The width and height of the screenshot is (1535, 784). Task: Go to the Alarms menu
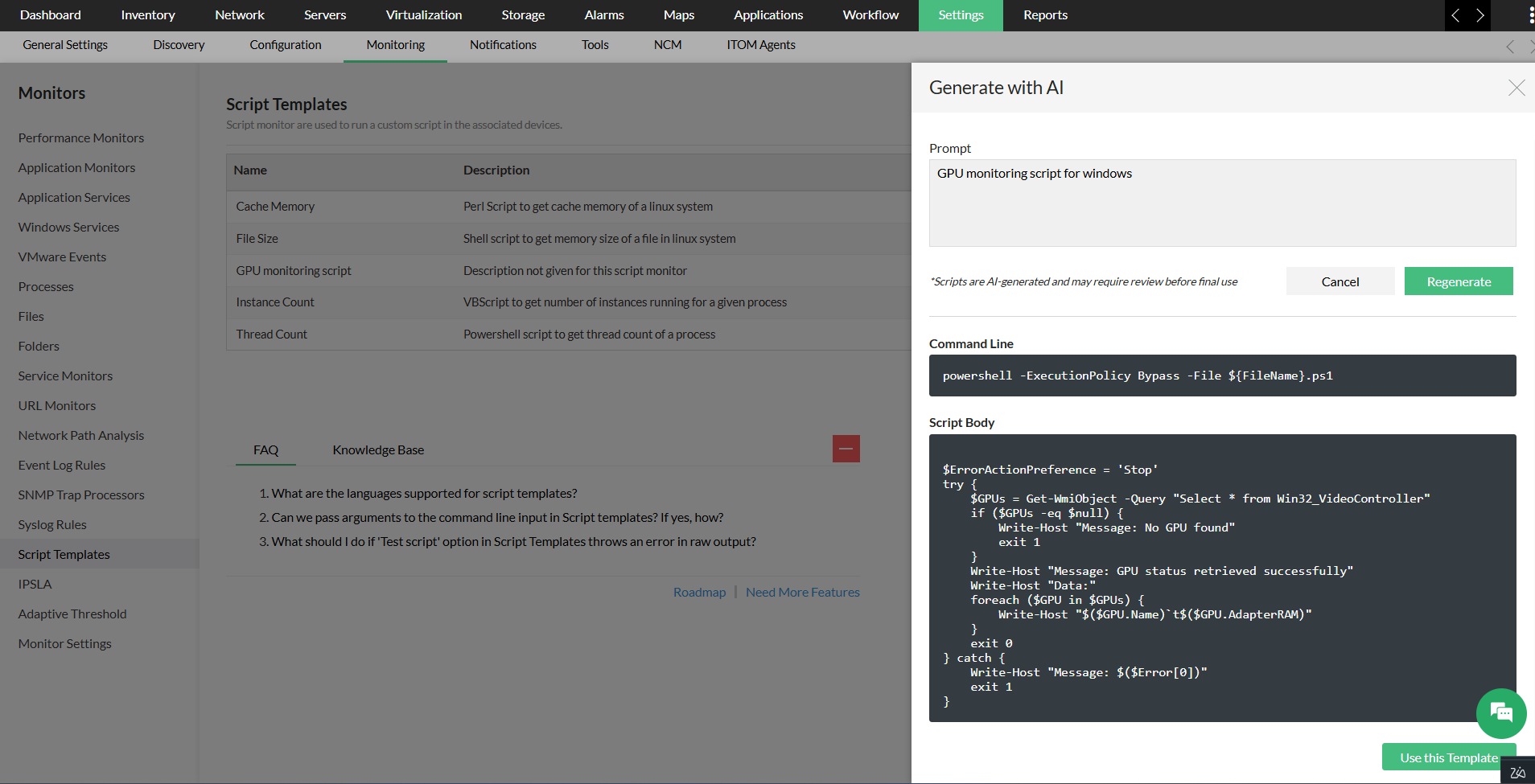[x=603, y=15]
